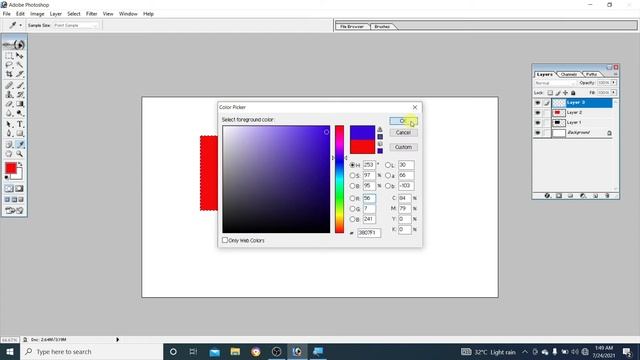
Task: Confirm color with OK button
Action: [403, 121]
